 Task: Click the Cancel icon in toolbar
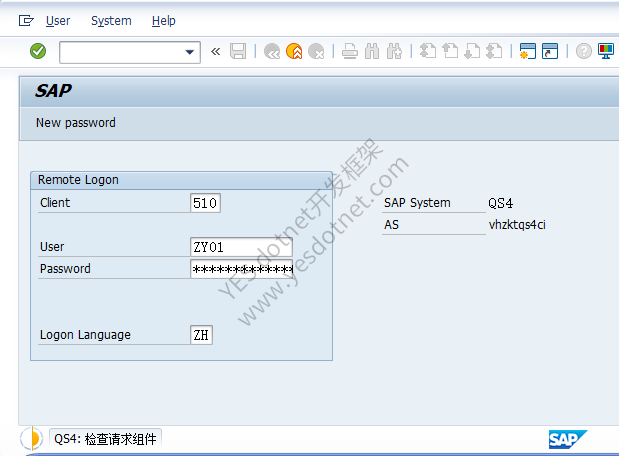(316, 51)
